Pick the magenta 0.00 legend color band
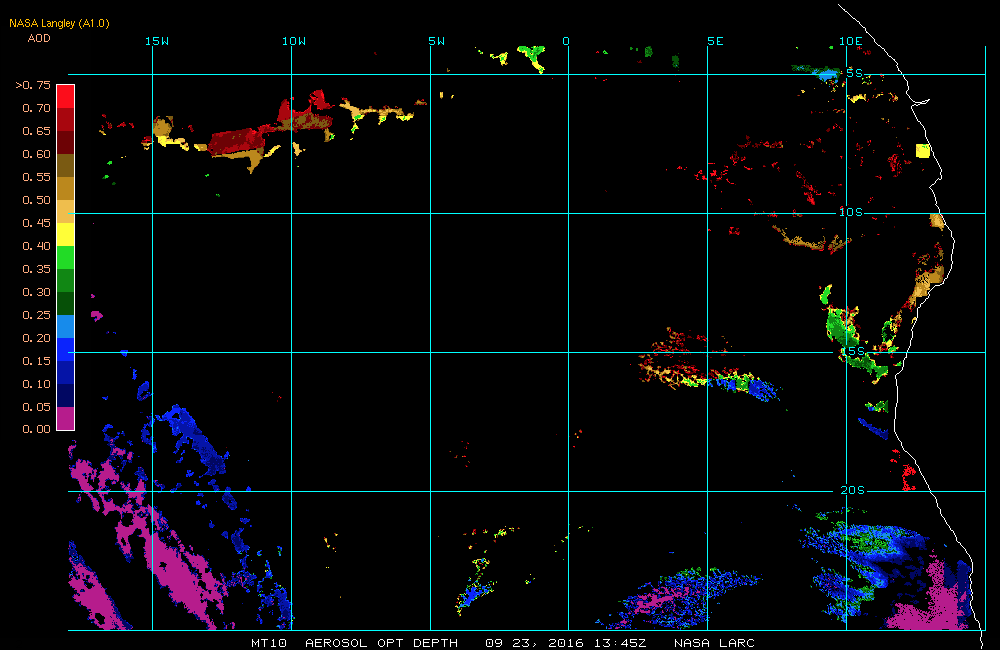The width and height of the screenshot is (1000, 650). 66,418
